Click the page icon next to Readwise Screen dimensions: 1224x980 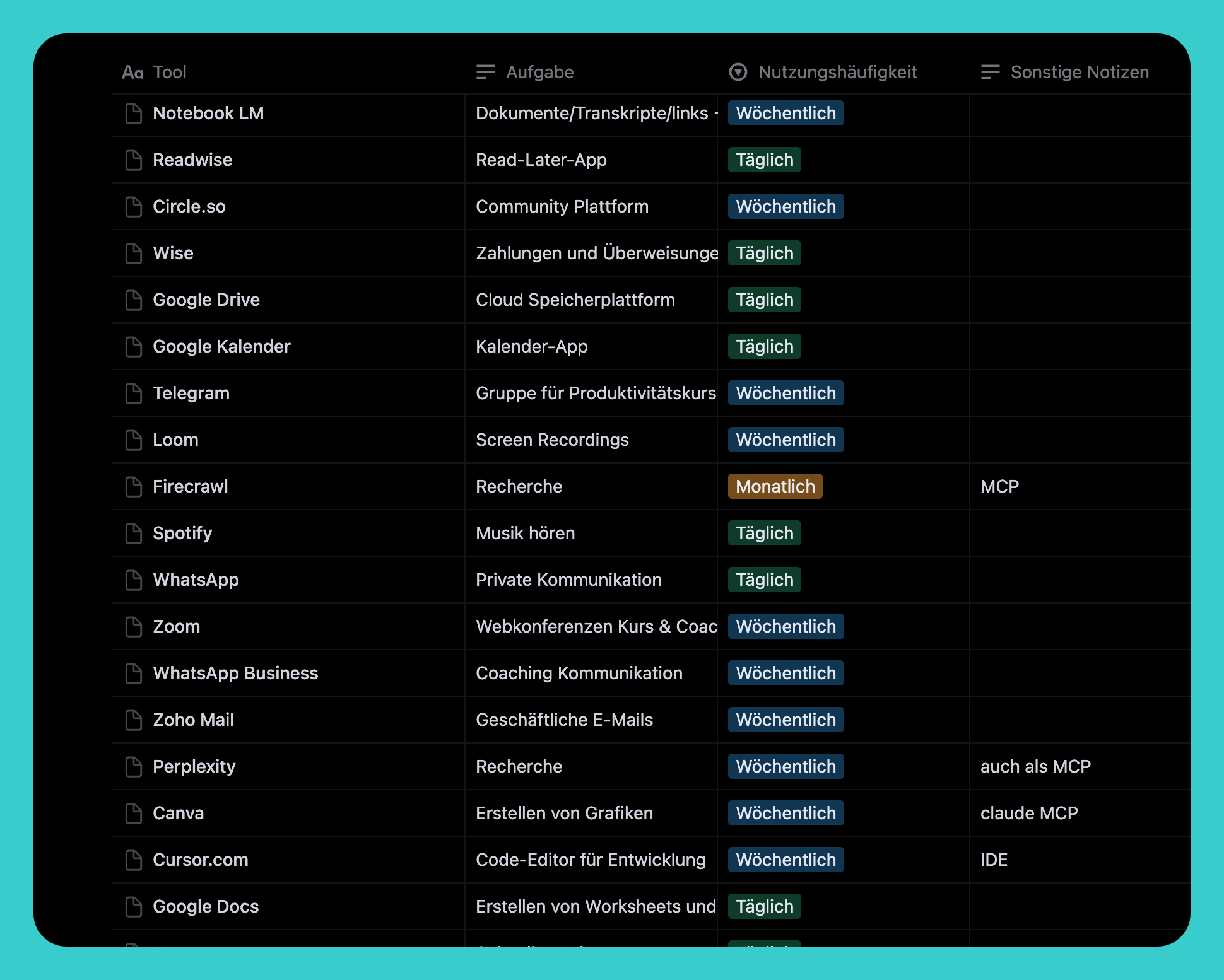[x=134, y=160]
